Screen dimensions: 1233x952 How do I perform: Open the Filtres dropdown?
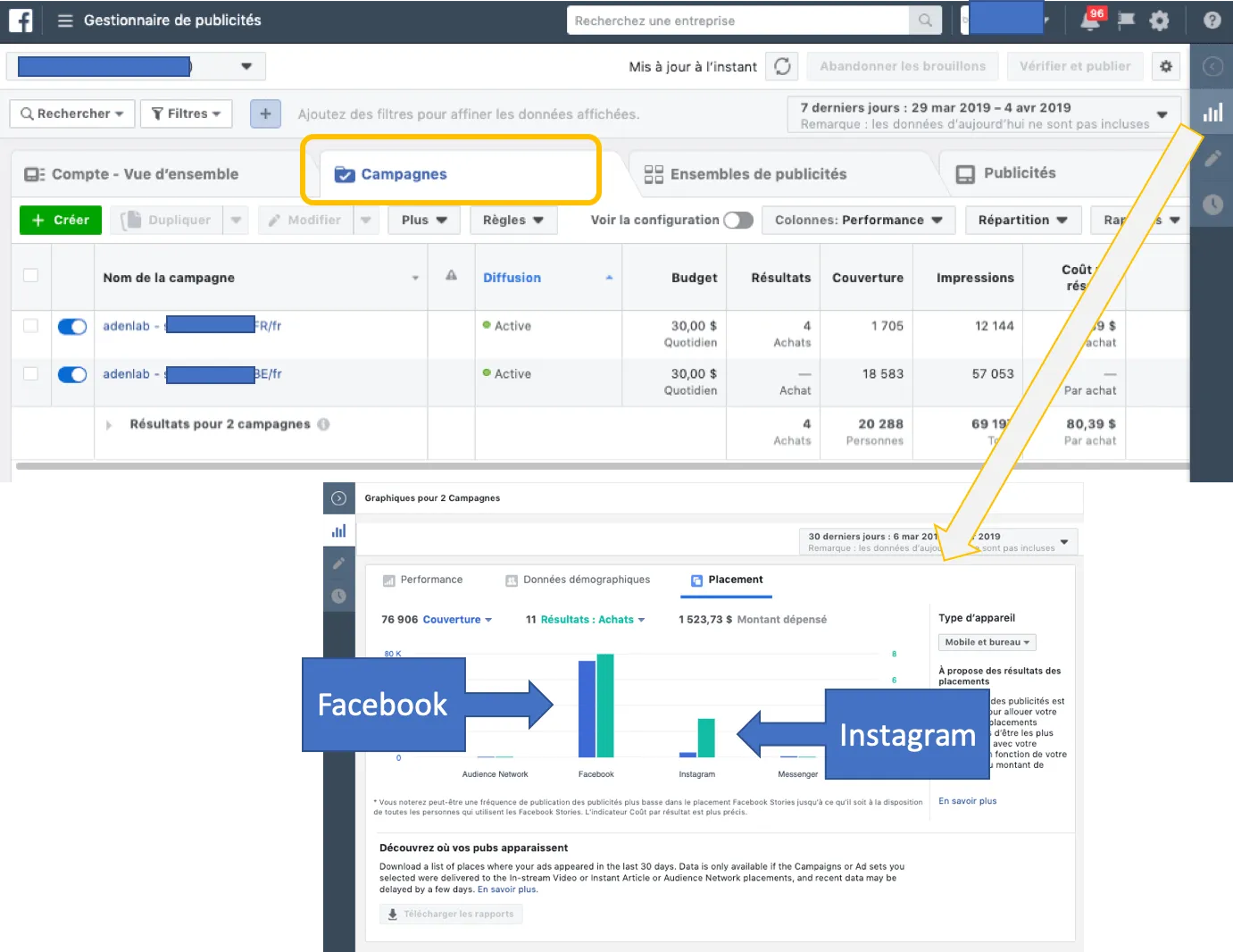pos(187,113)
